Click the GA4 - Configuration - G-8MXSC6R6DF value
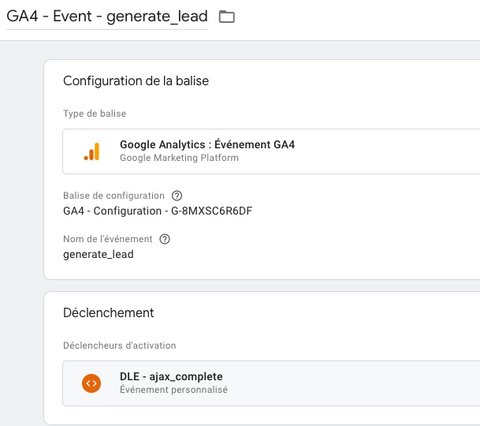The height and width of the screenshot is (426, 480). [x=158, y=211]
